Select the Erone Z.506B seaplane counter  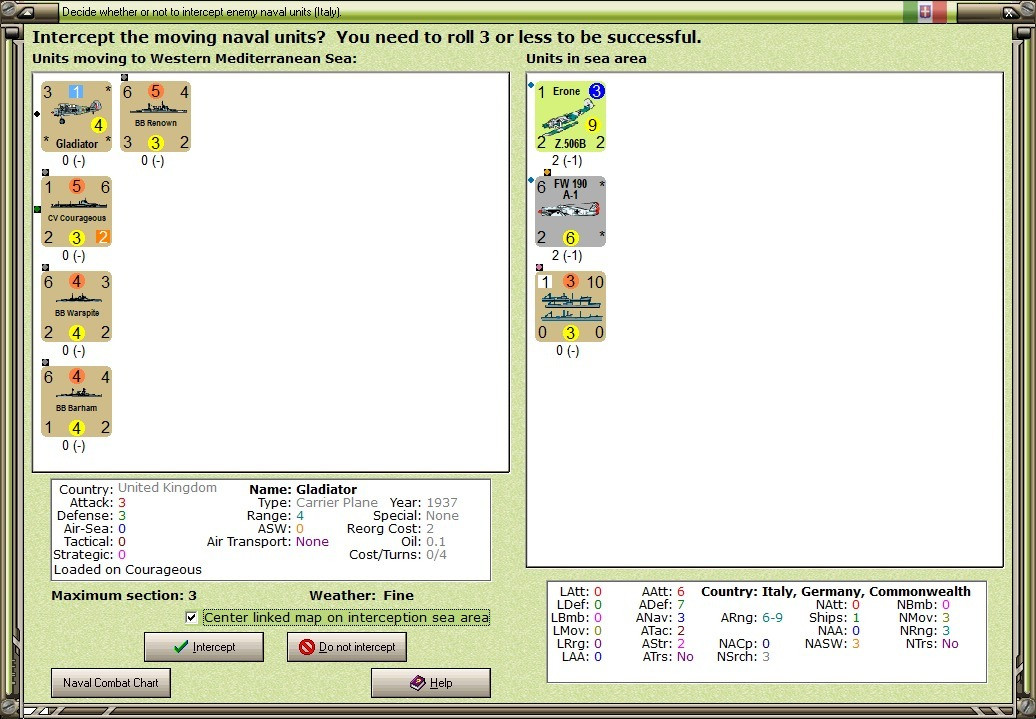coord(570,116)
